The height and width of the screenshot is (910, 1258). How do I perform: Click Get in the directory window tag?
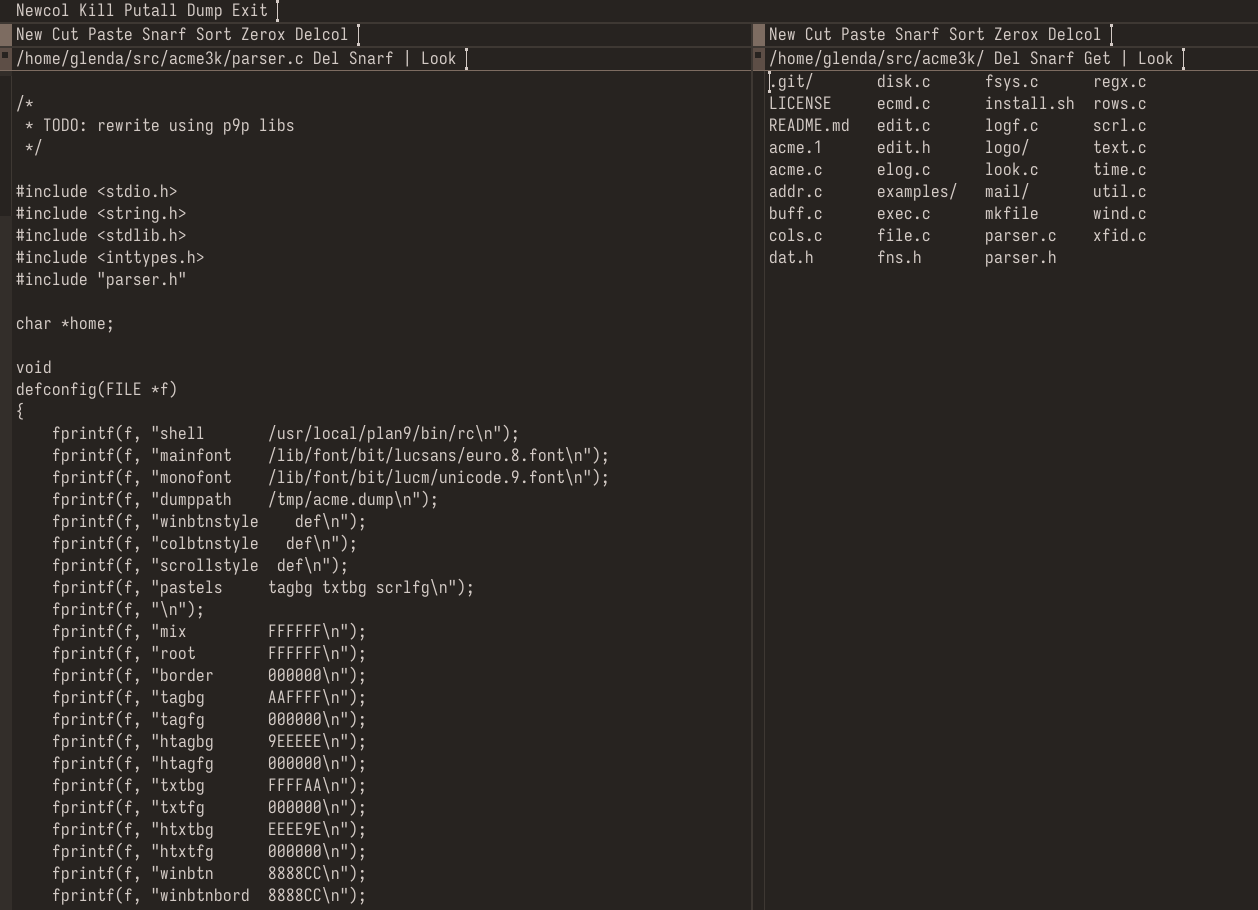coord(1097,59)
